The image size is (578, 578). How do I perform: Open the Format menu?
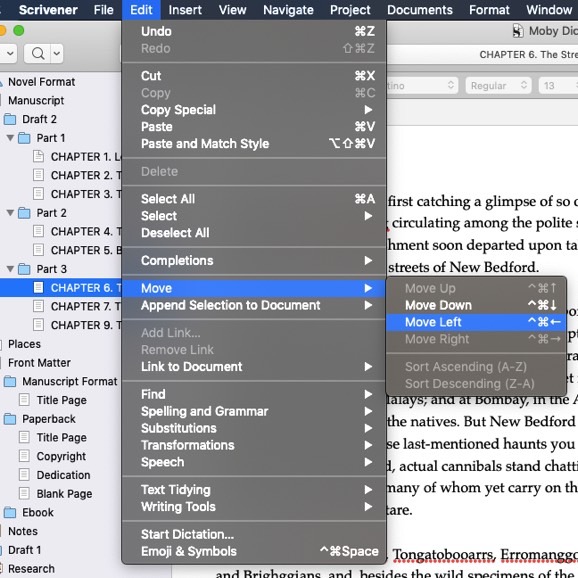click(489, 10)
